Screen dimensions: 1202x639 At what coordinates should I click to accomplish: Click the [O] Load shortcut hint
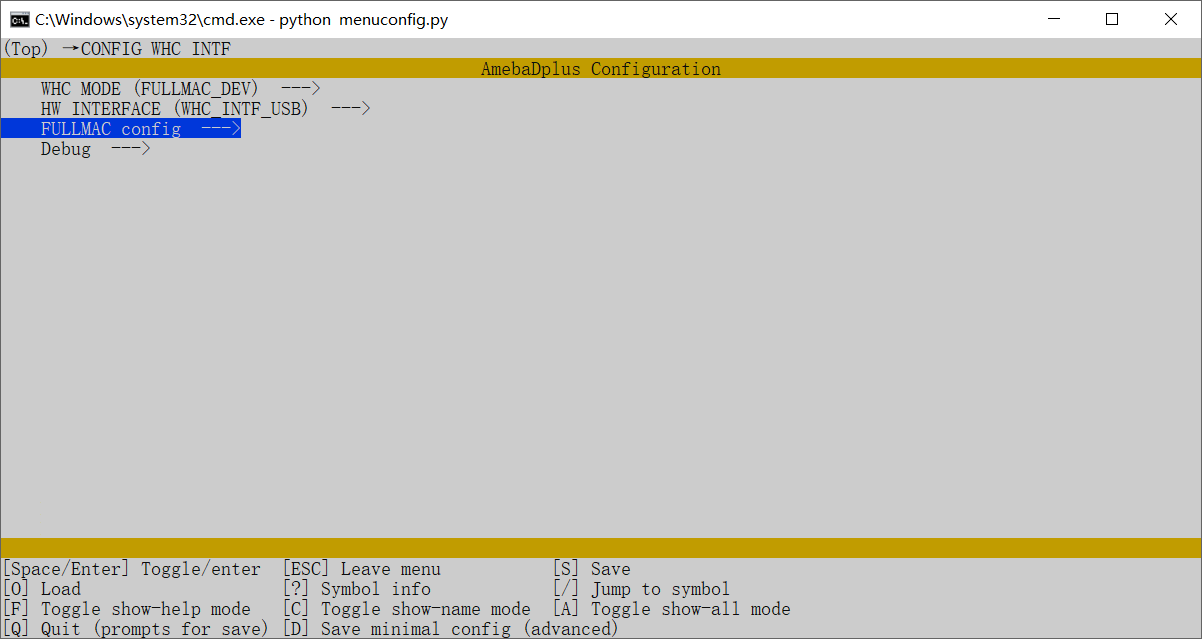click(x=42, y=589)
